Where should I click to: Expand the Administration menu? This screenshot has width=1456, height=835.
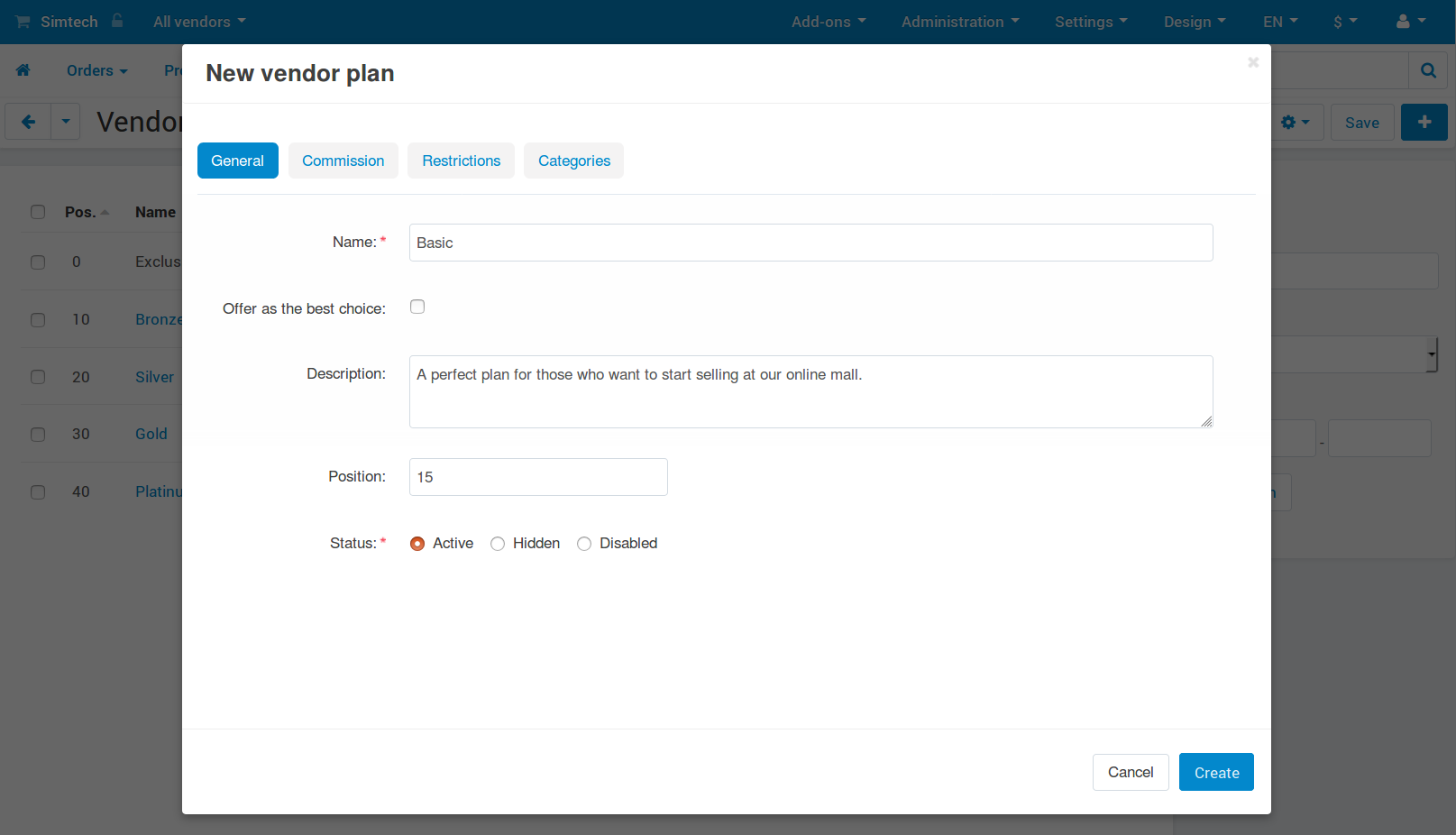(960, 22)
